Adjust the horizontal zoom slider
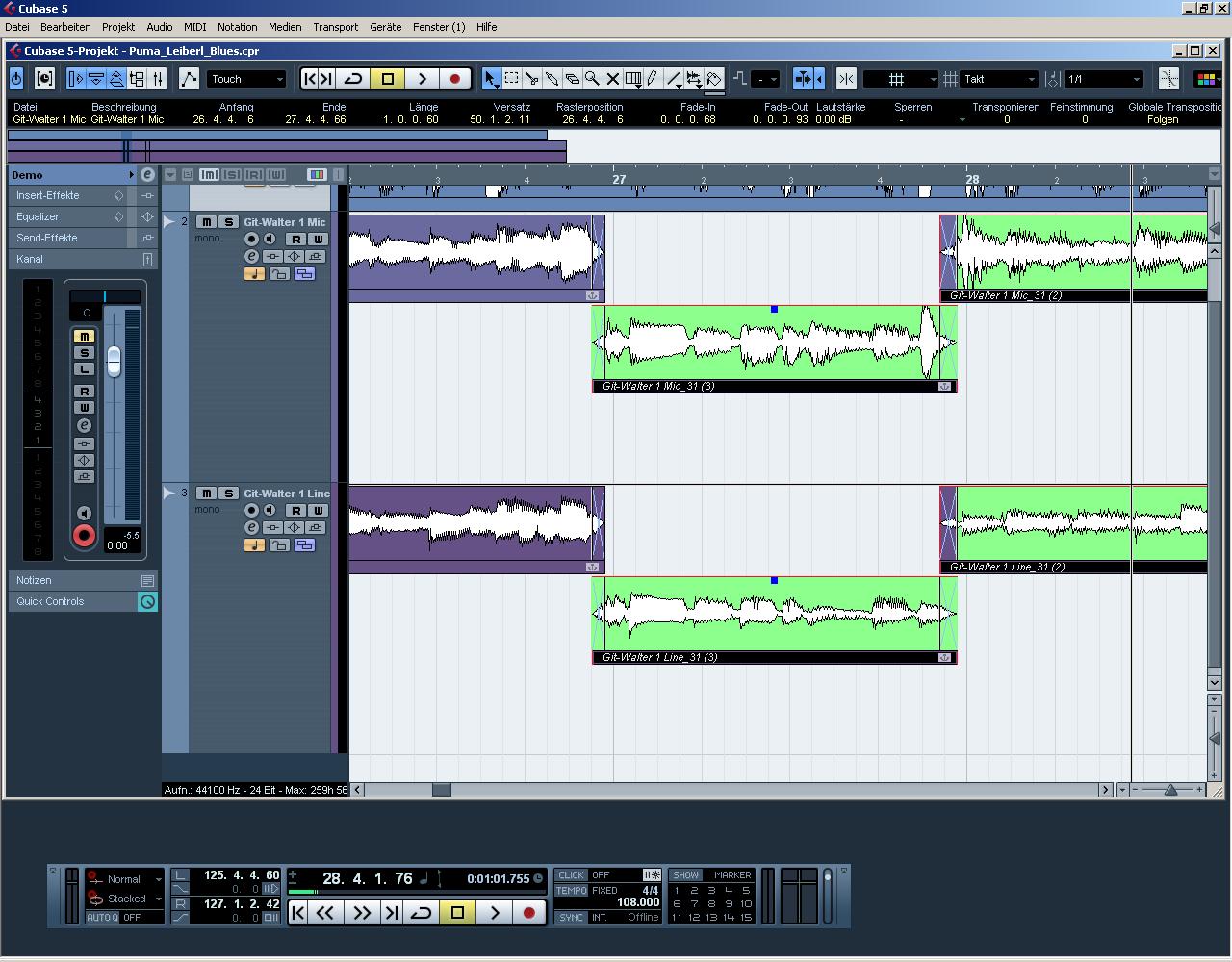Screen dimensions: 1232x962 [1170, 790]
